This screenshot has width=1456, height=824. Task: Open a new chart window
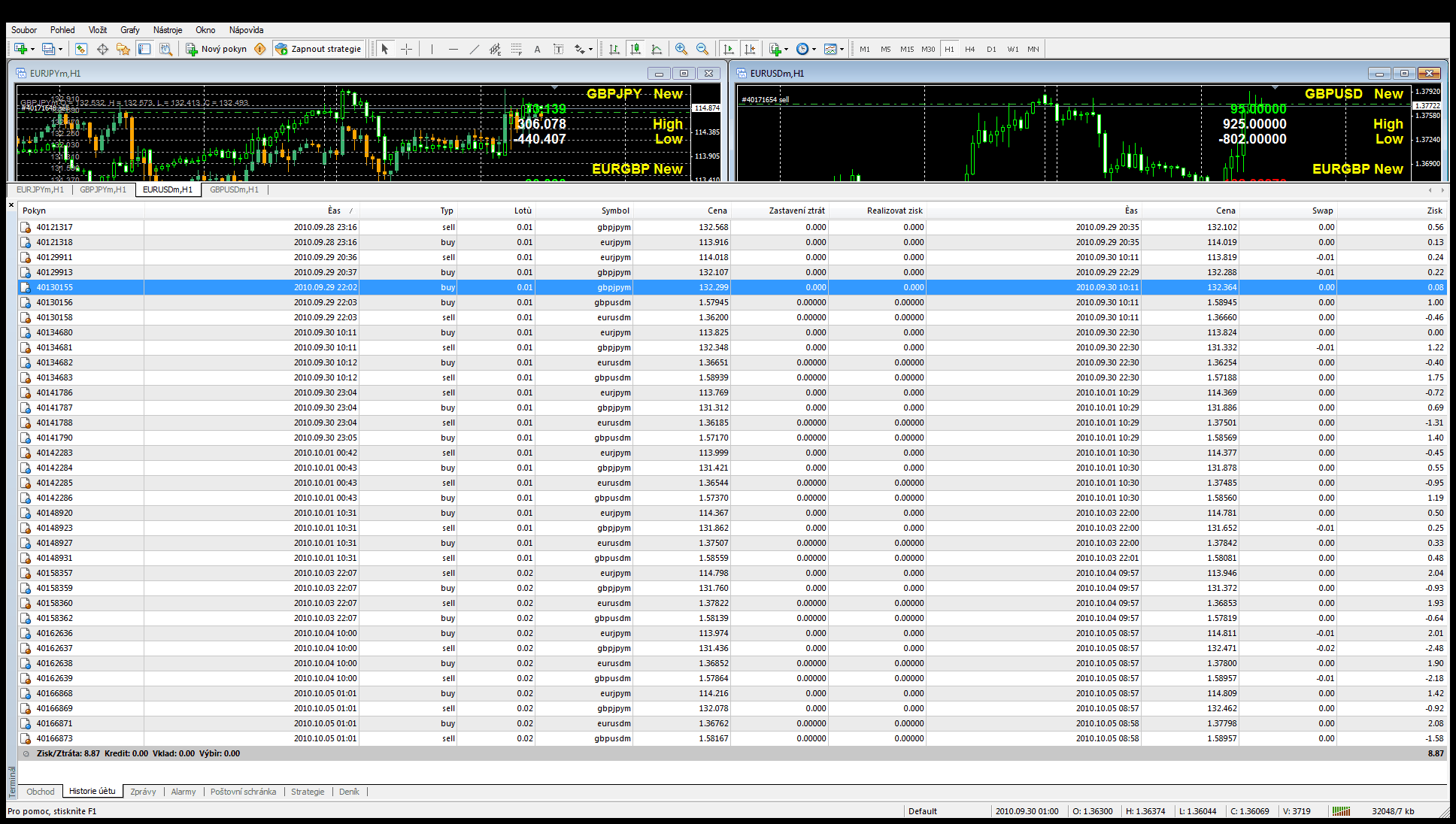click(21, 49)
